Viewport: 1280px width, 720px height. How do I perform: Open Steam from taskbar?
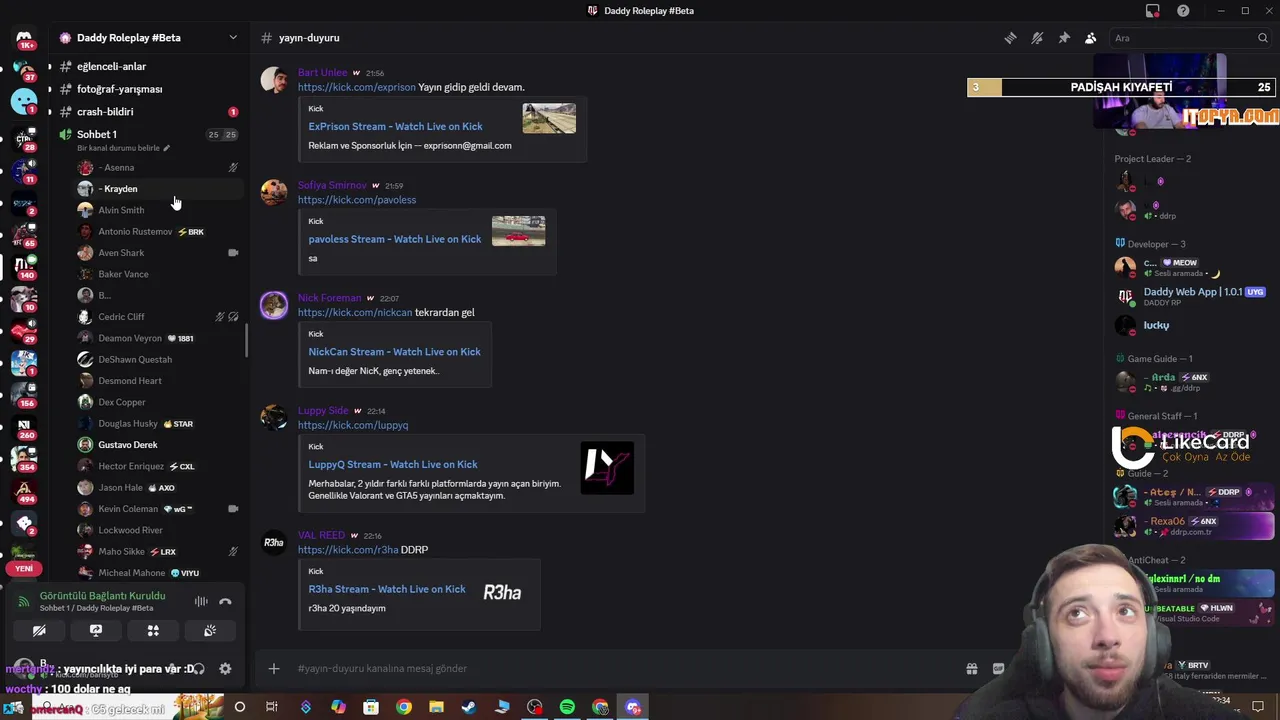(x=469, y=707)
